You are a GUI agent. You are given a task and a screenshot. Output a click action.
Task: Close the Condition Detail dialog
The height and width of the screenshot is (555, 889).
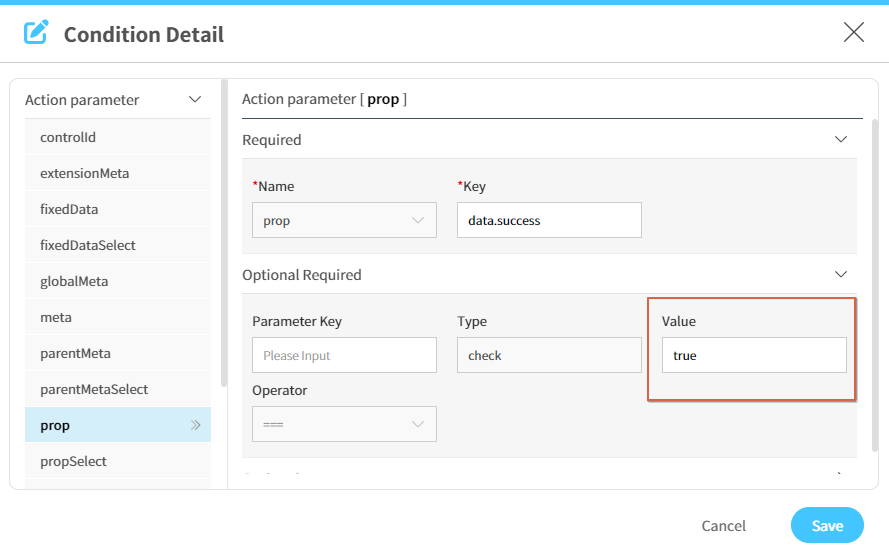pyautogui.click(x=853, y=32)
